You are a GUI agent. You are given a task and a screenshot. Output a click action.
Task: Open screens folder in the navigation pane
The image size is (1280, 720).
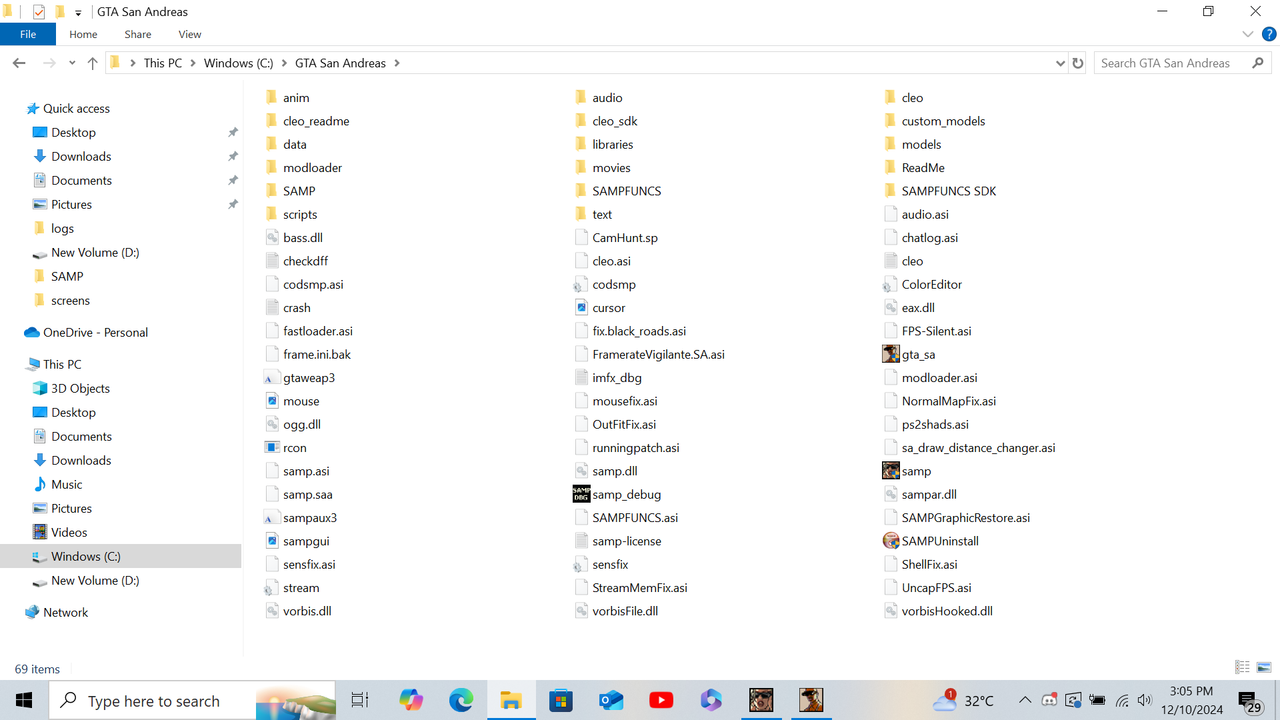(70, 300)
